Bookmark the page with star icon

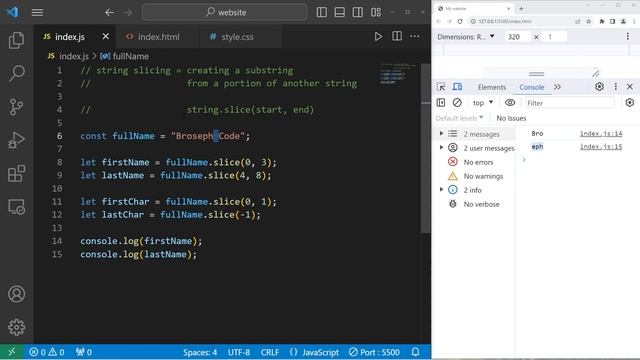pos(589,21)
